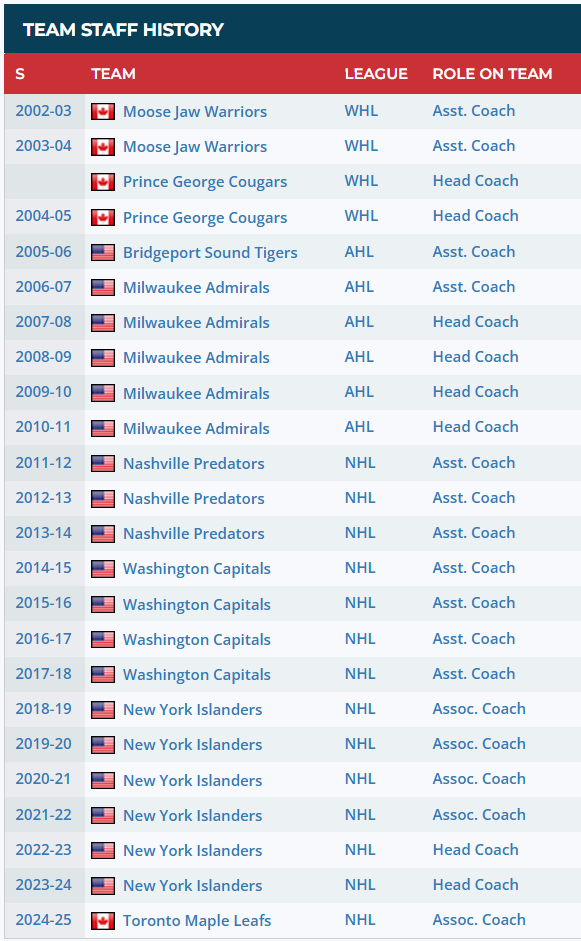Screen dimensions: 581x941
Task: Click Canadian flag in 2002-03 Moose Jaw row
Action: coord(103,112)
